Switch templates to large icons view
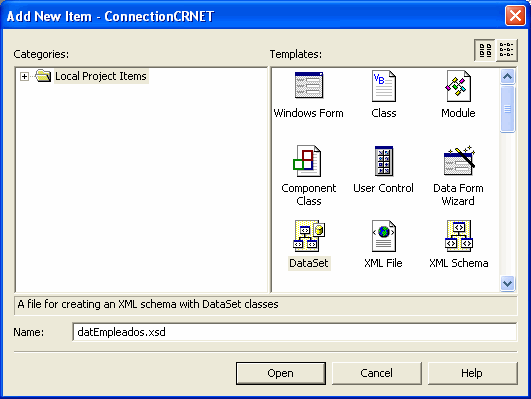This screenshot has height=399, width=531. point(485,50)
